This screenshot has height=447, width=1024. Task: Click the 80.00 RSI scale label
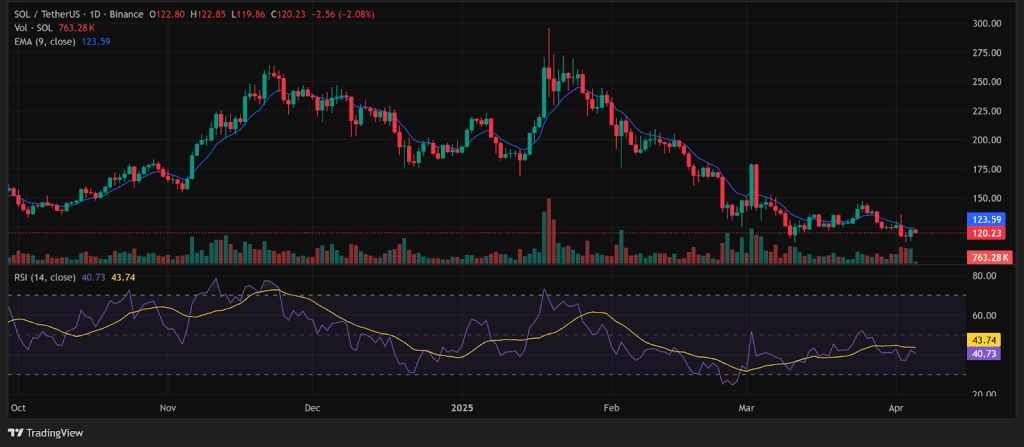983,276
